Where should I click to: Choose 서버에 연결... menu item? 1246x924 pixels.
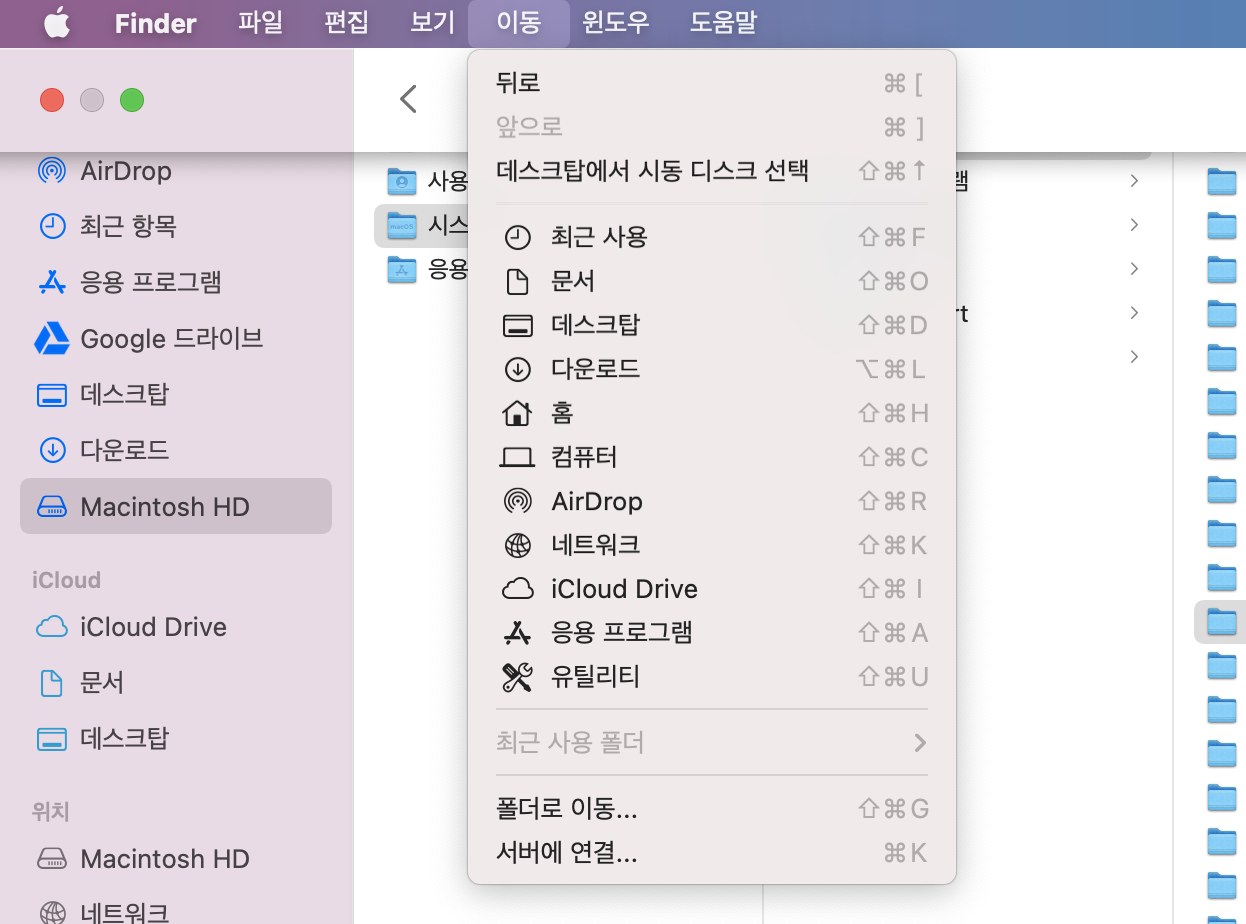[712, 852]
